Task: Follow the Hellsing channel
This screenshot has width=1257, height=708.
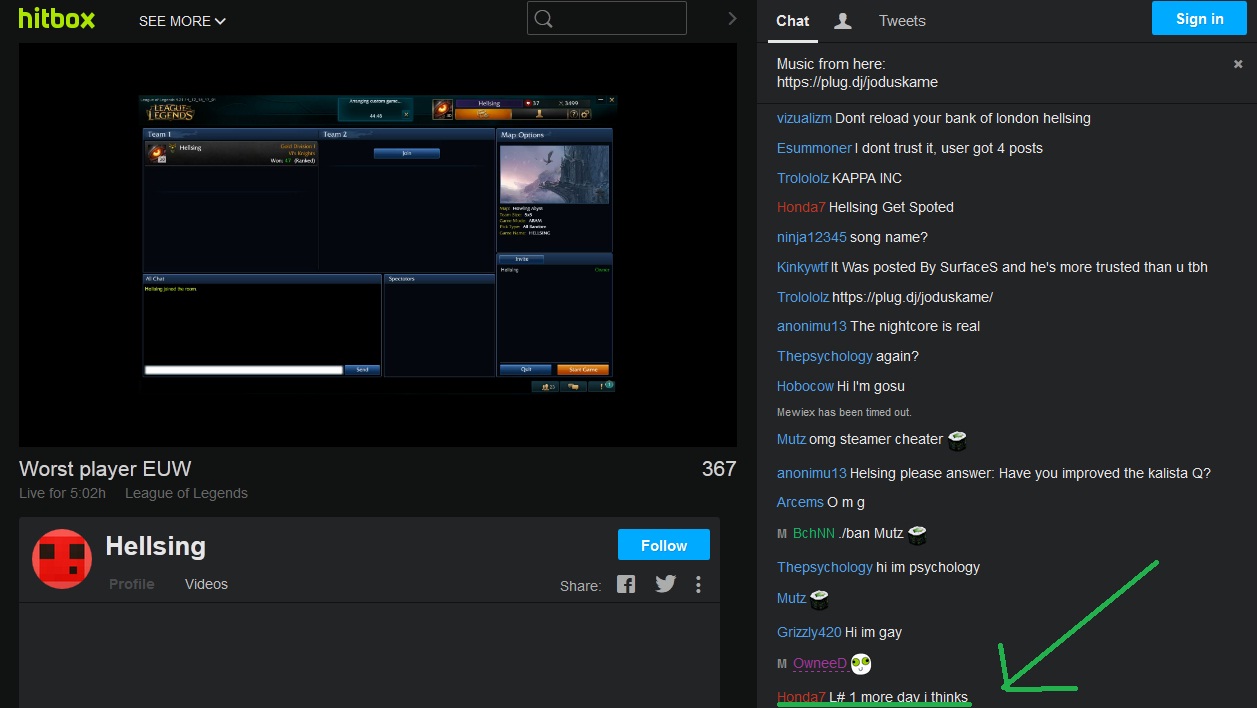Action: (664, 545)
